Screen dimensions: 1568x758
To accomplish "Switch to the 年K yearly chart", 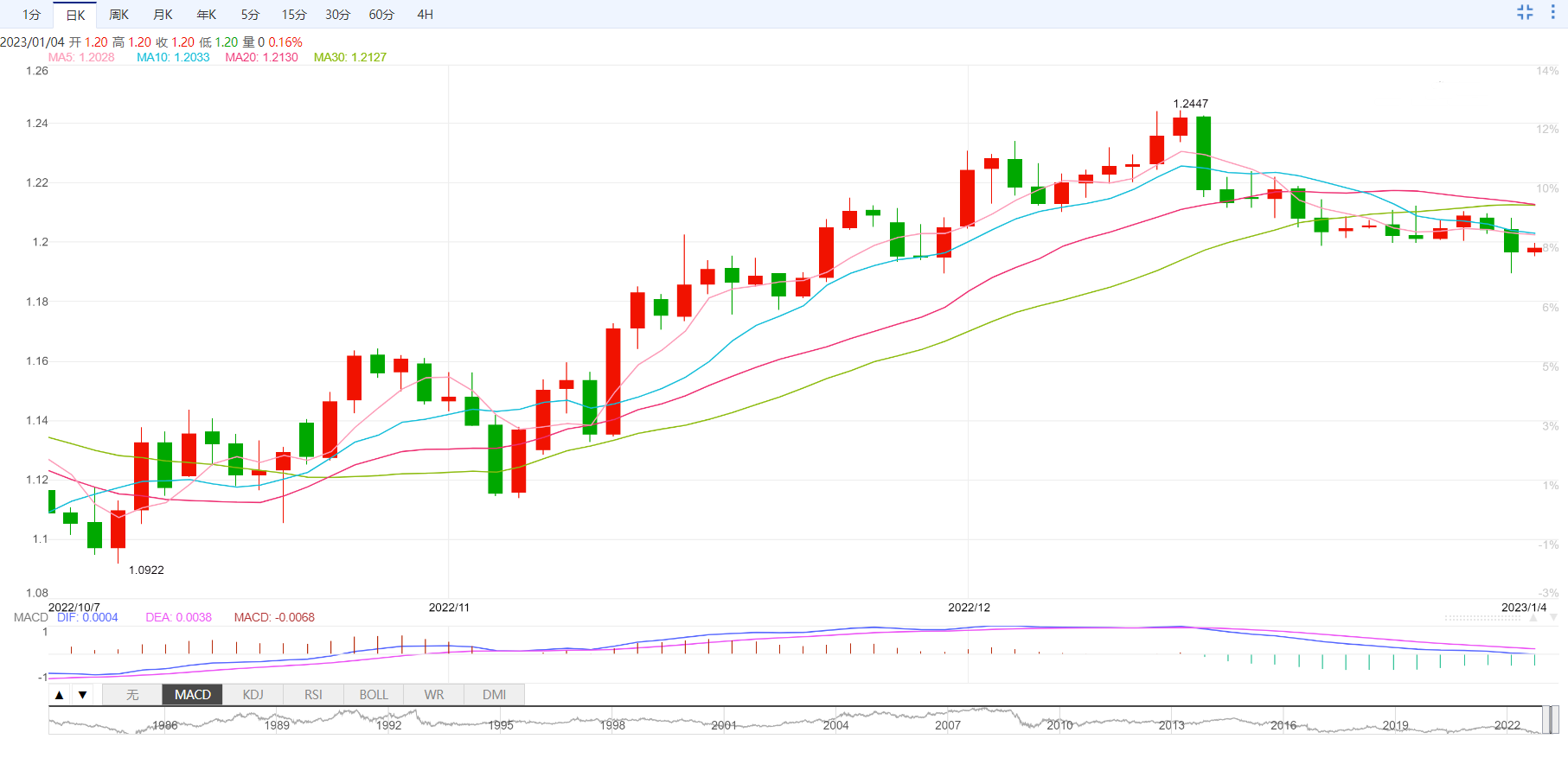I will (x=207, y=15).
